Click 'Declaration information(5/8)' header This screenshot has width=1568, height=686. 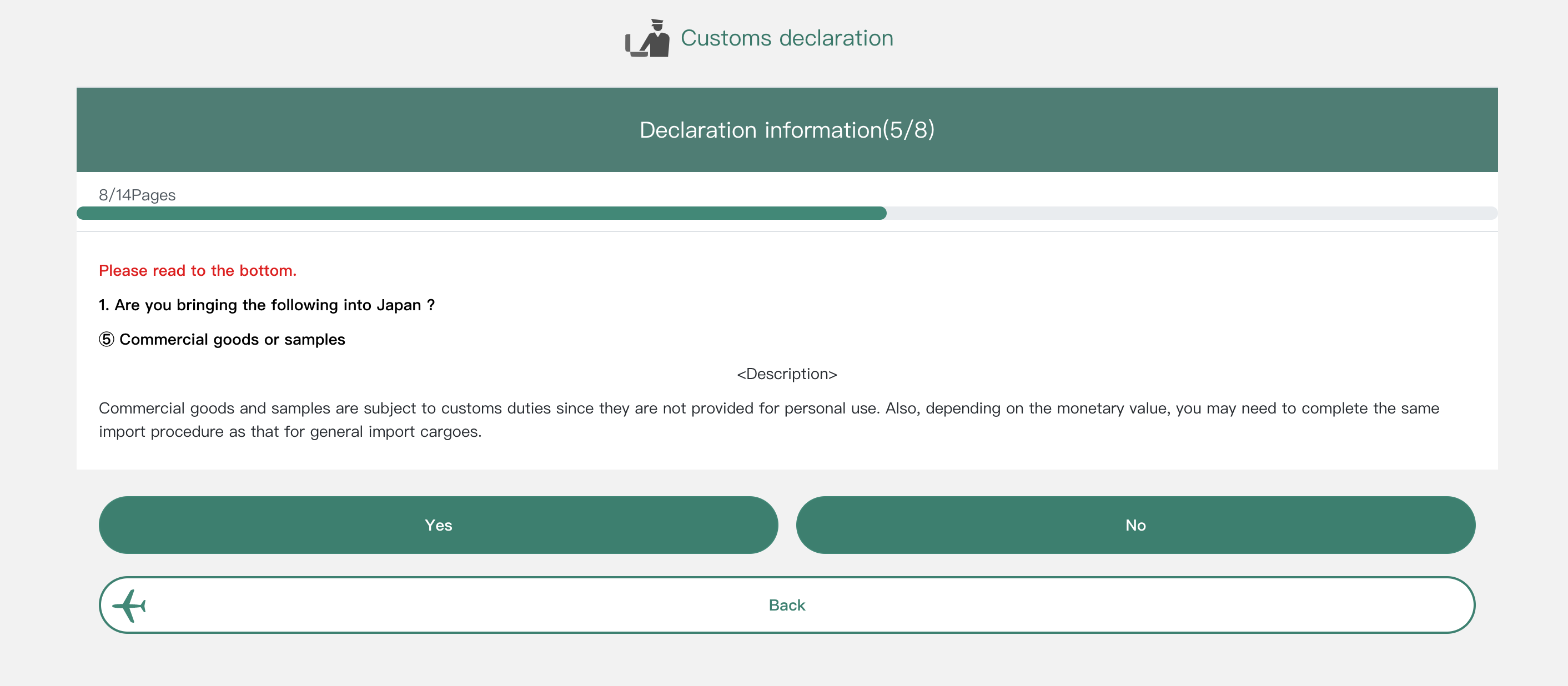click(x=786, y=130)
